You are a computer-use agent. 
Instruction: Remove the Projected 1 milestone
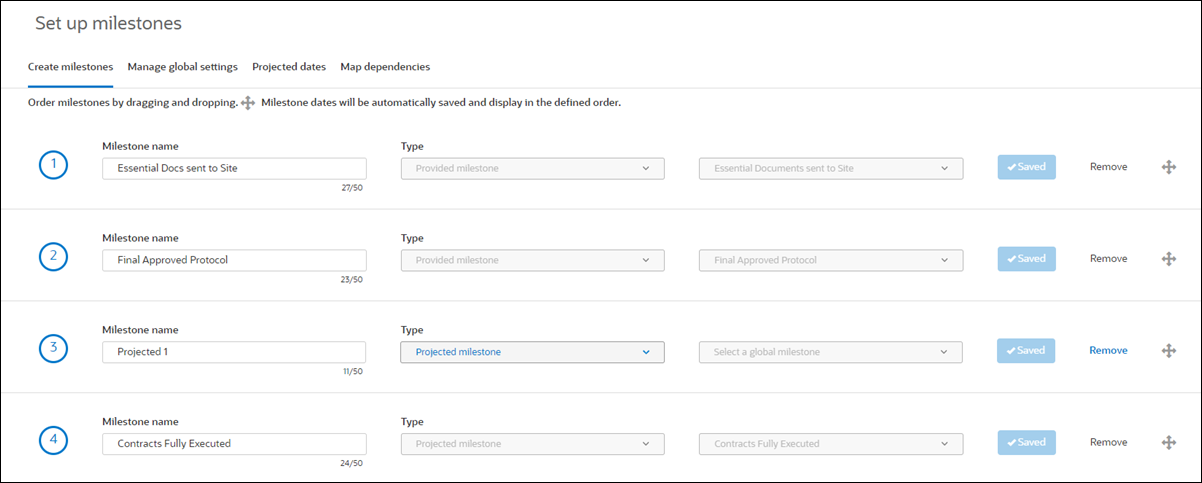[x=1108, y=351]
